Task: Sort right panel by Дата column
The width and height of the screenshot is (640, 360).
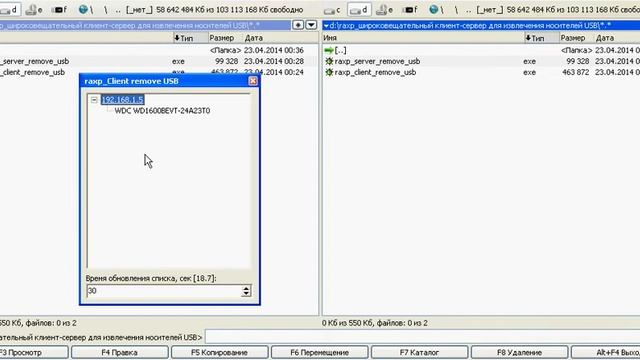Action: click(617, 38)
